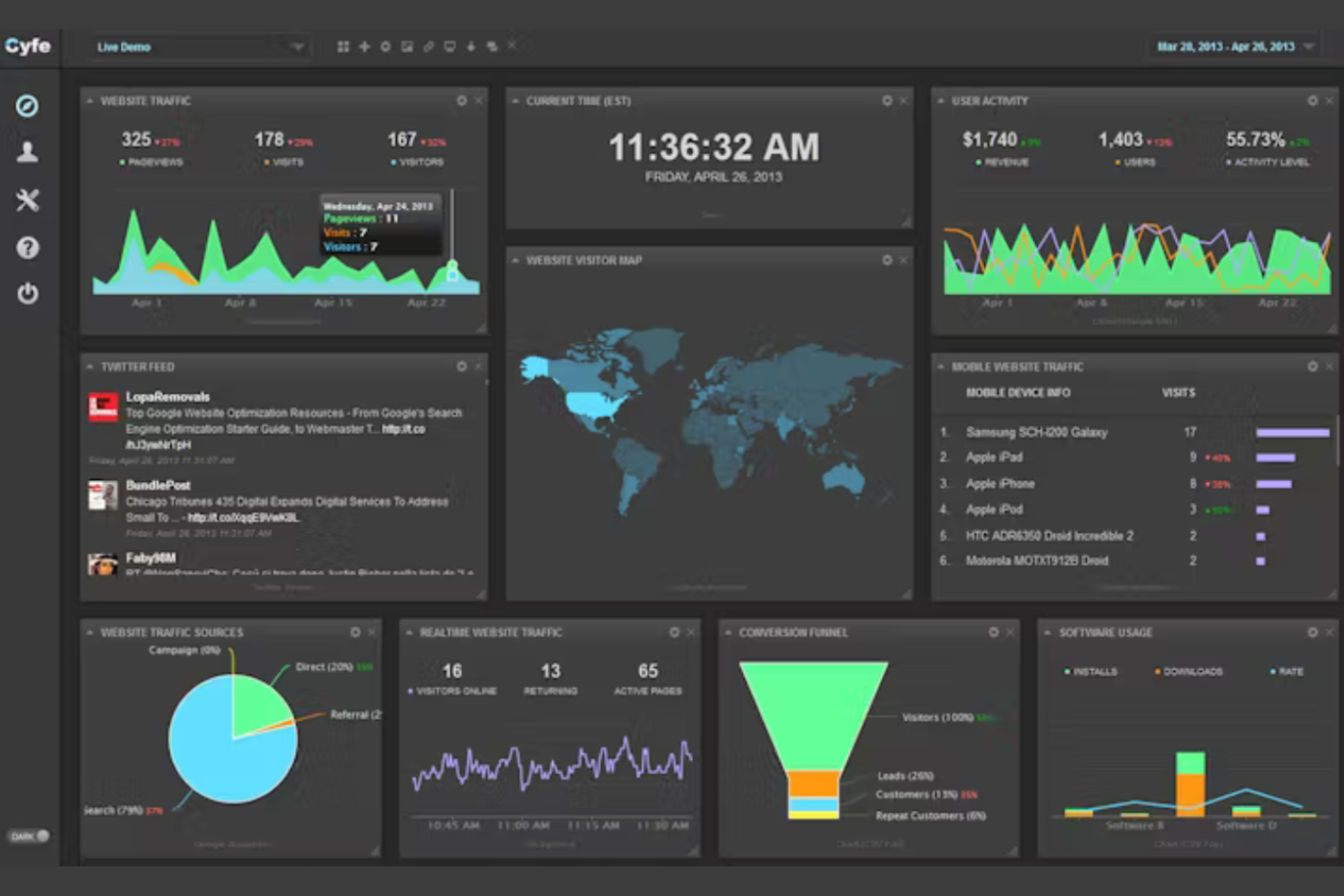Toggle the PAGEVIEWS series in Website Traffic legend
1344x896 pixels.
coord(153,162)
